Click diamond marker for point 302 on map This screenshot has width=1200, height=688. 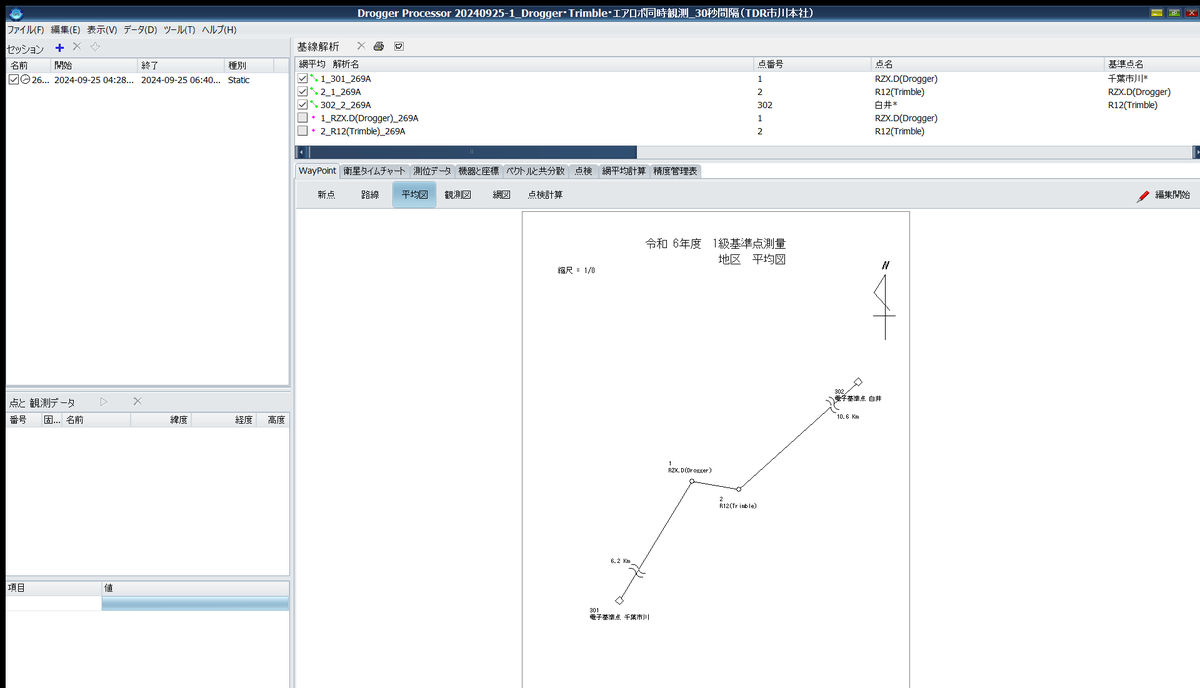click(x=858, y=381)
